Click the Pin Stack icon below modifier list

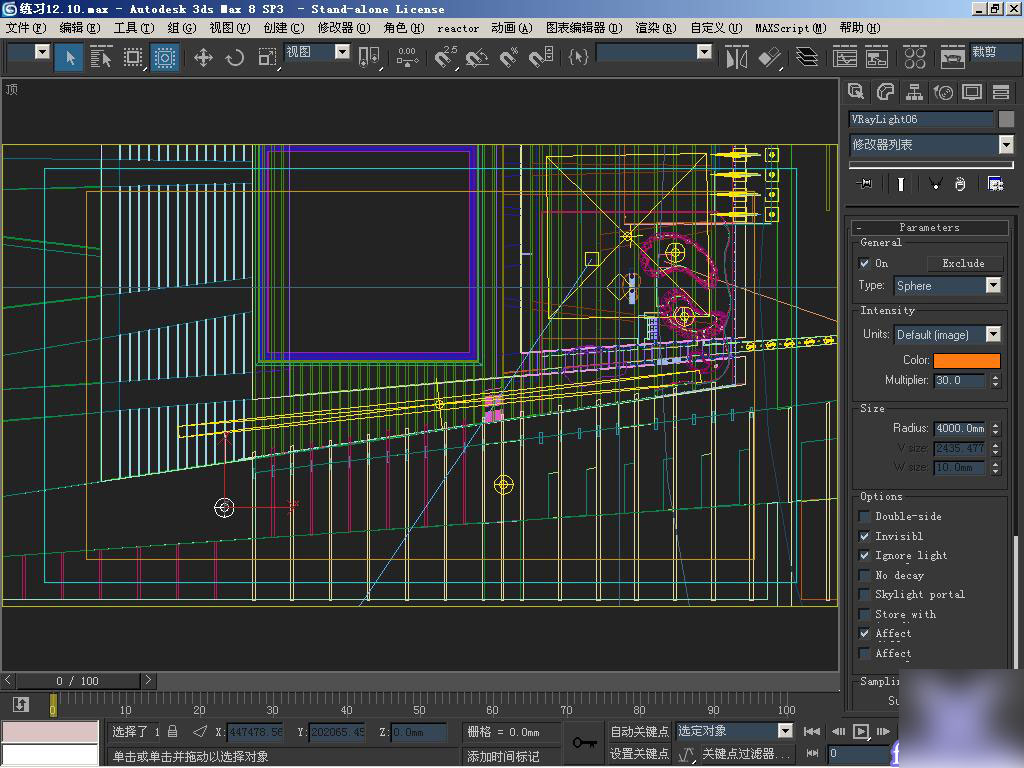[862, 183]
